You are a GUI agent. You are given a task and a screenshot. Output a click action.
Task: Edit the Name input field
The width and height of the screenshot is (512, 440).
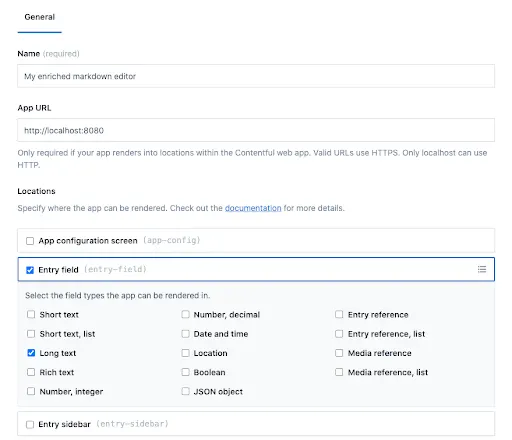coord(256,76)
